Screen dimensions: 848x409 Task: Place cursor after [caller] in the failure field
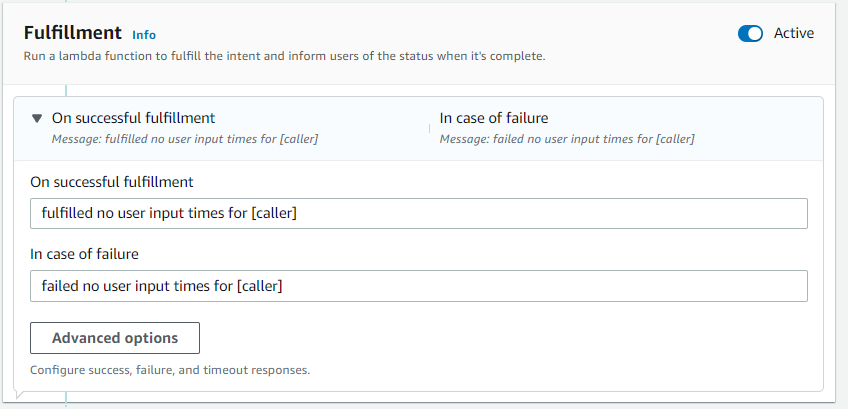(283, 286)
